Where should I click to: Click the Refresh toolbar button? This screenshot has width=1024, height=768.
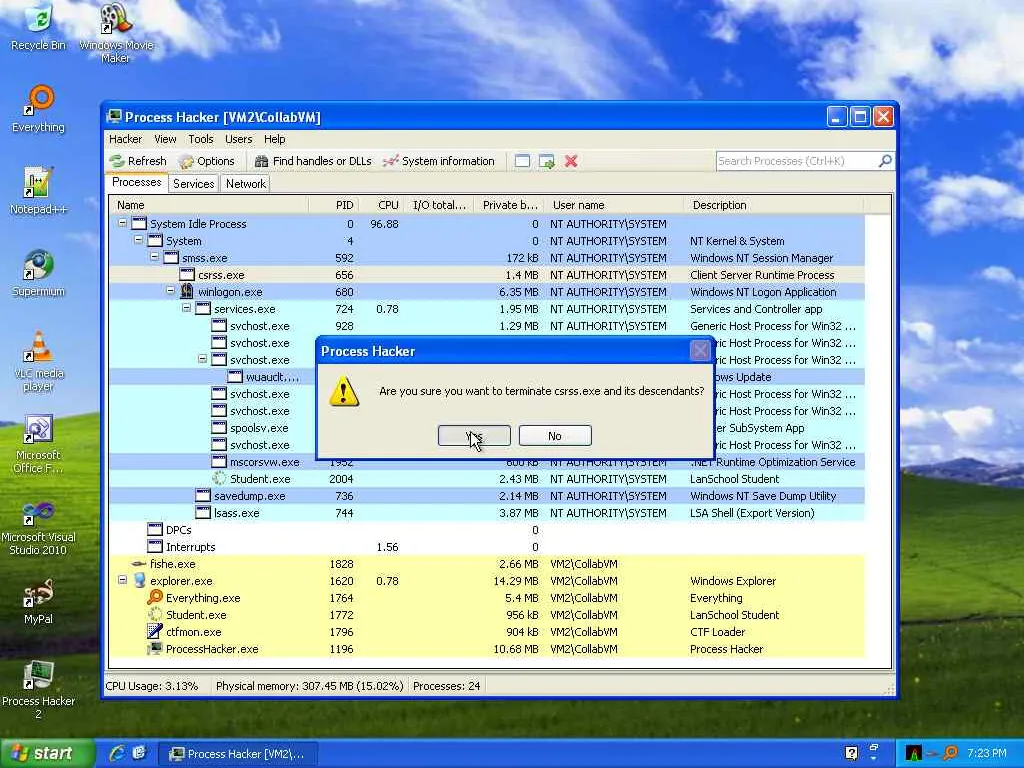(138, 161)
